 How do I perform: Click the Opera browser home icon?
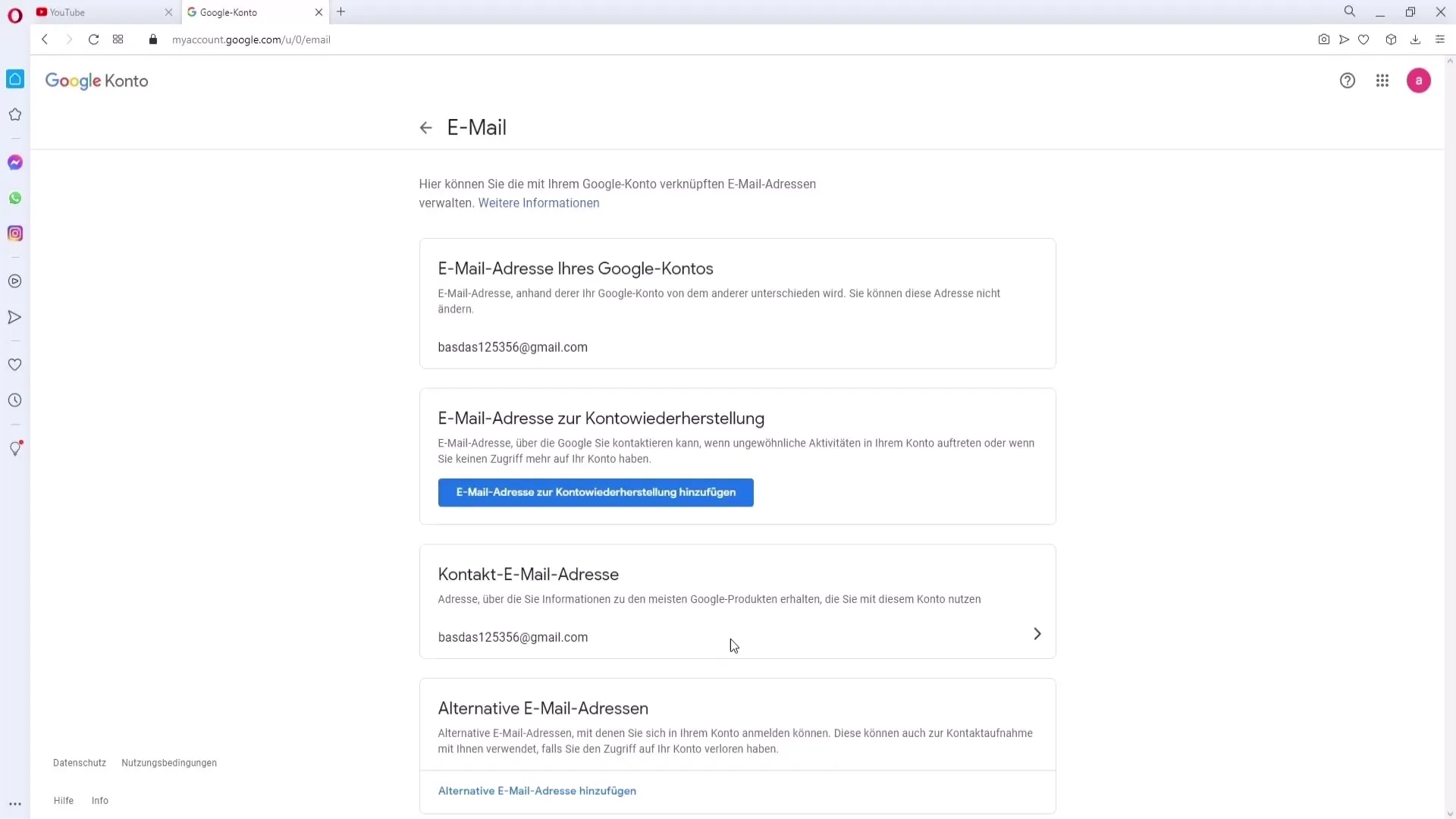pyautogui.click(x=15, y=80)
